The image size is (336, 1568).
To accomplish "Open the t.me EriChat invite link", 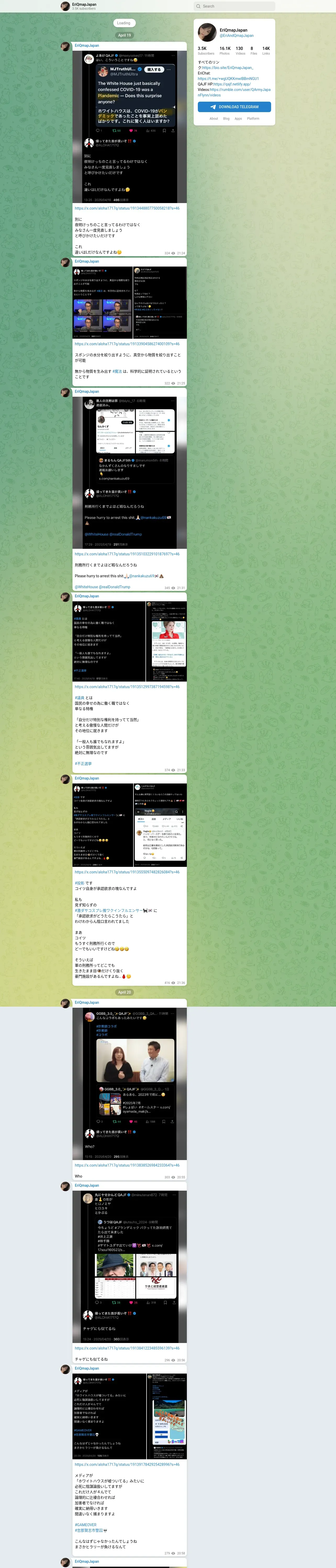I will tap(228, 78).
